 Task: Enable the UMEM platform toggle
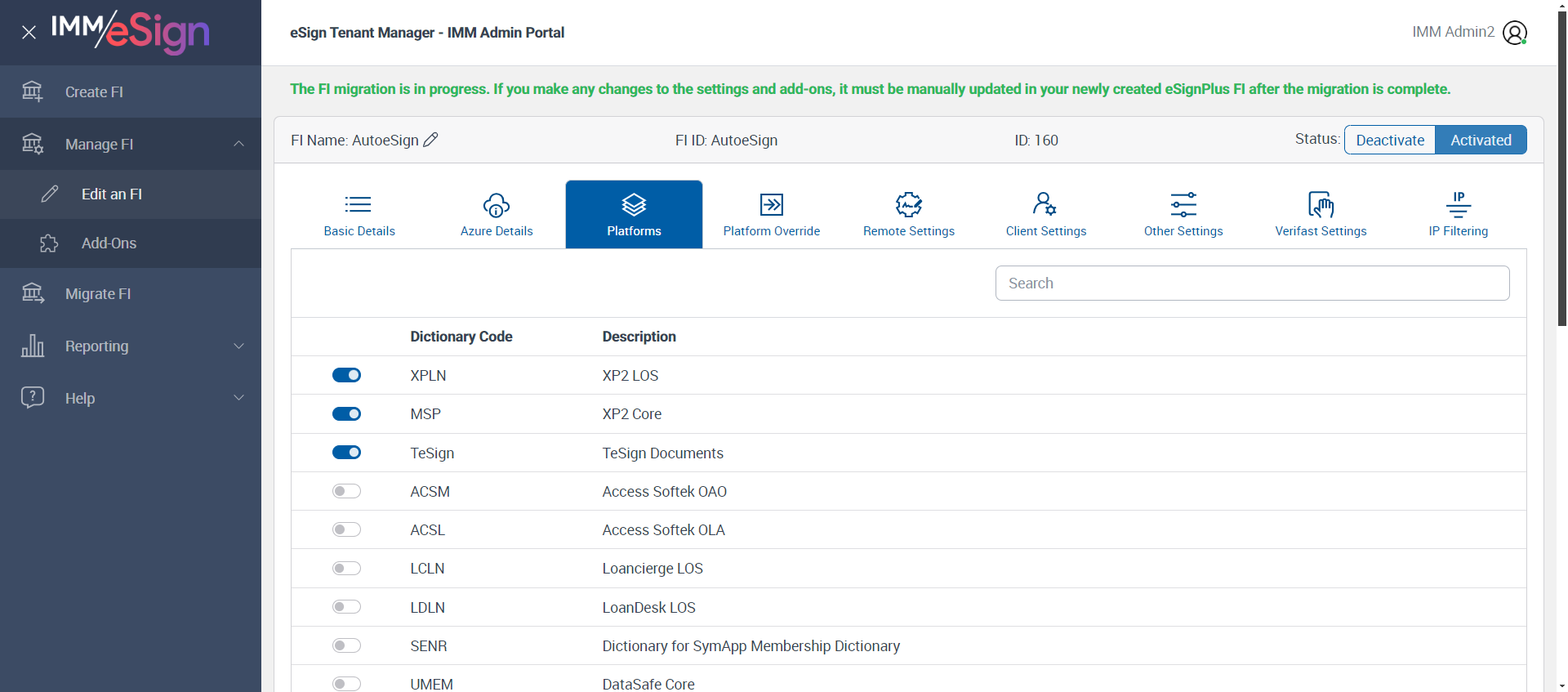[x=346, y=684]
